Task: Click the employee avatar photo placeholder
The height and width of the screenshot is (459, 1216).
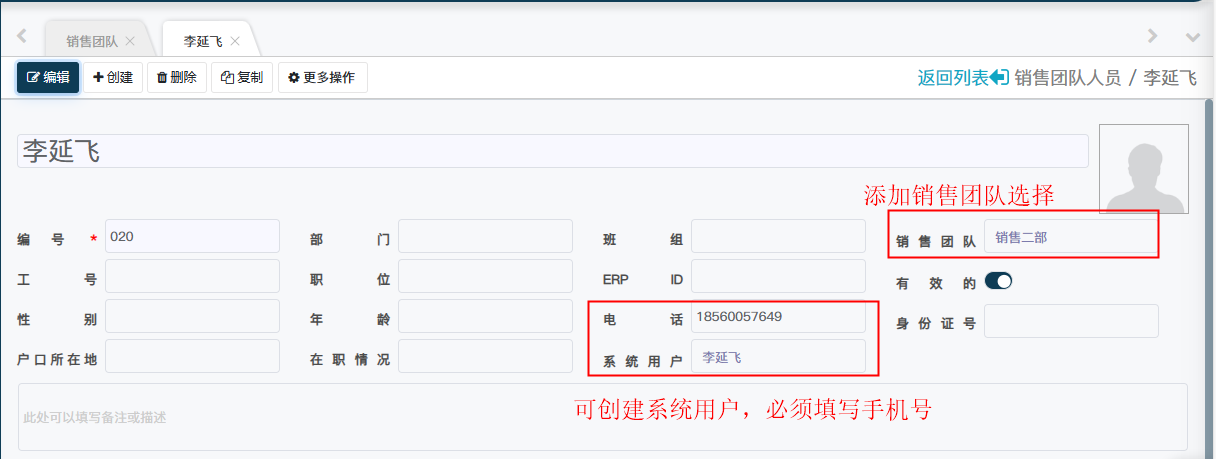Action: coord(1143,169)
